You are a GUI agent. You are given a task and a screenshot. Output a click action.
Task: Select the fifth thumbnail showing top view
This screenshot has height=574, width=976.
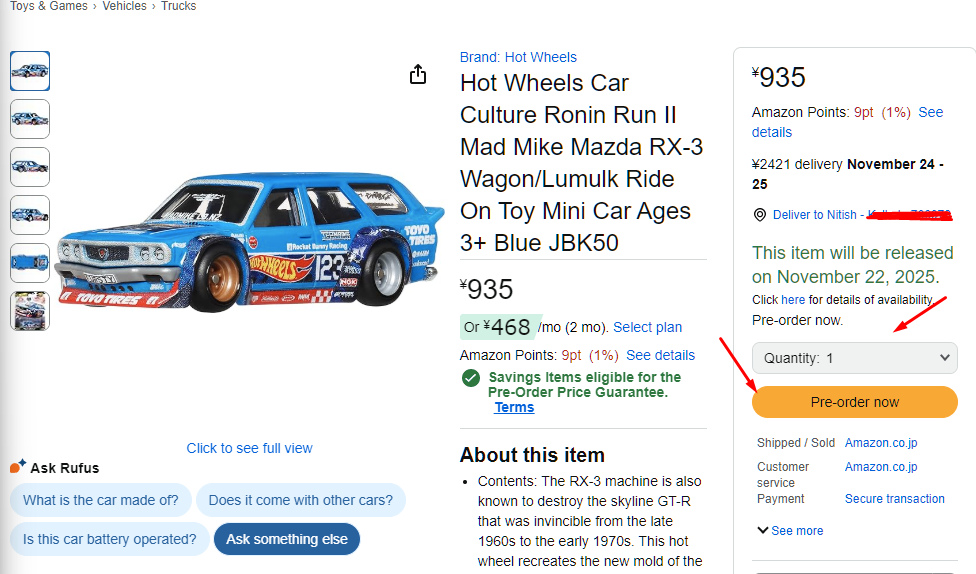click(30, 263)
